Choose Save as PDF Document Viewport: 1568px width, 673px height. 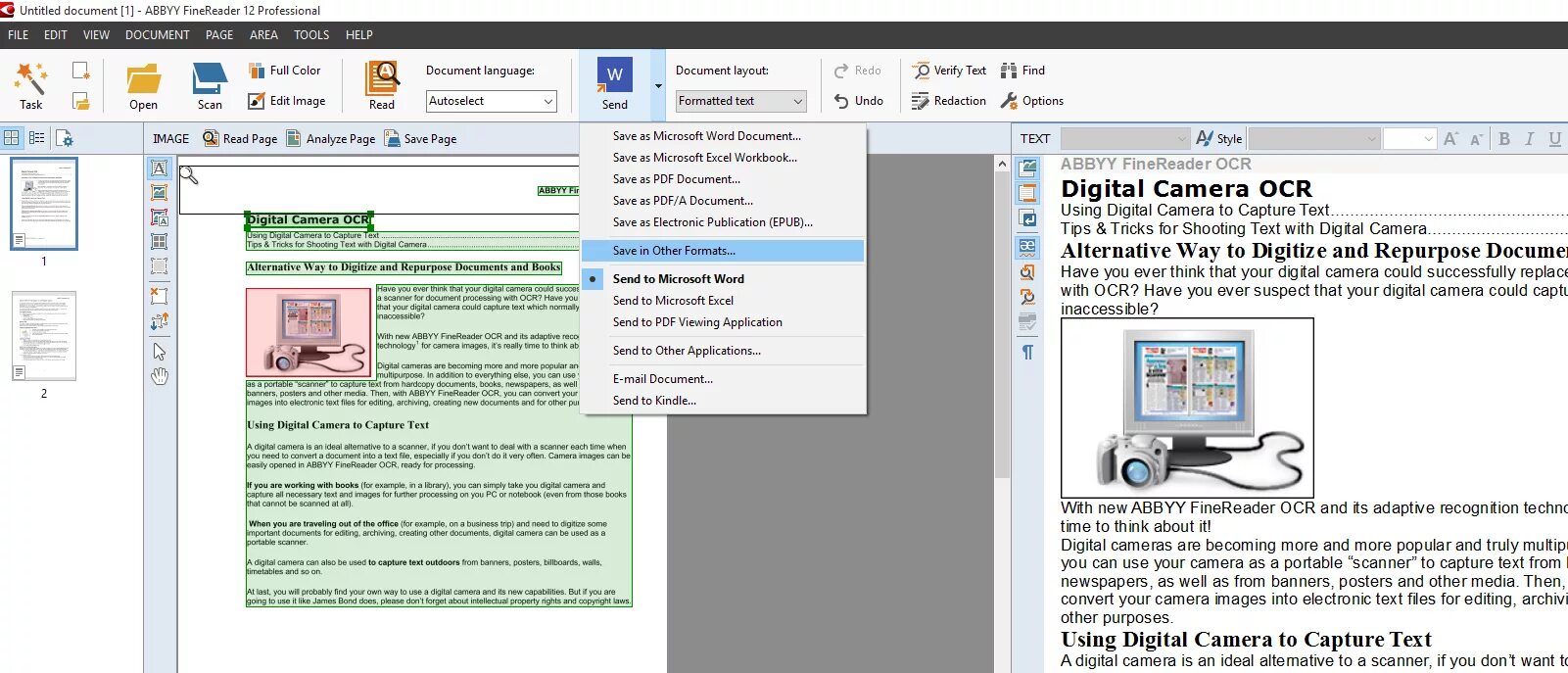coord(723,179)
